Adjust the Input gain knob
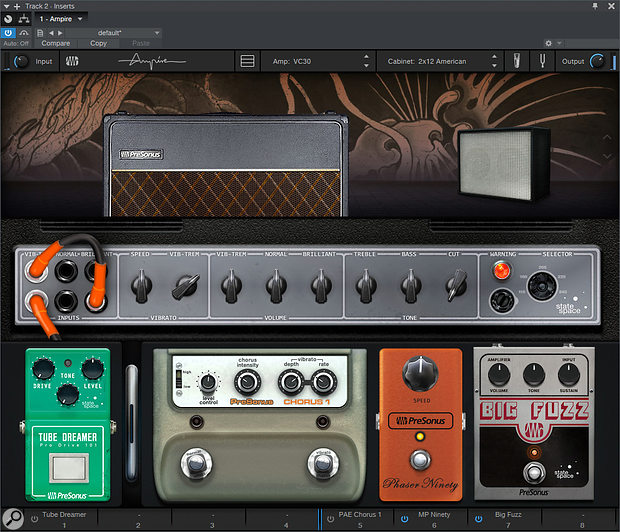Image resolution: width=620 pixels, height=532 pixels. pos(21,61)
